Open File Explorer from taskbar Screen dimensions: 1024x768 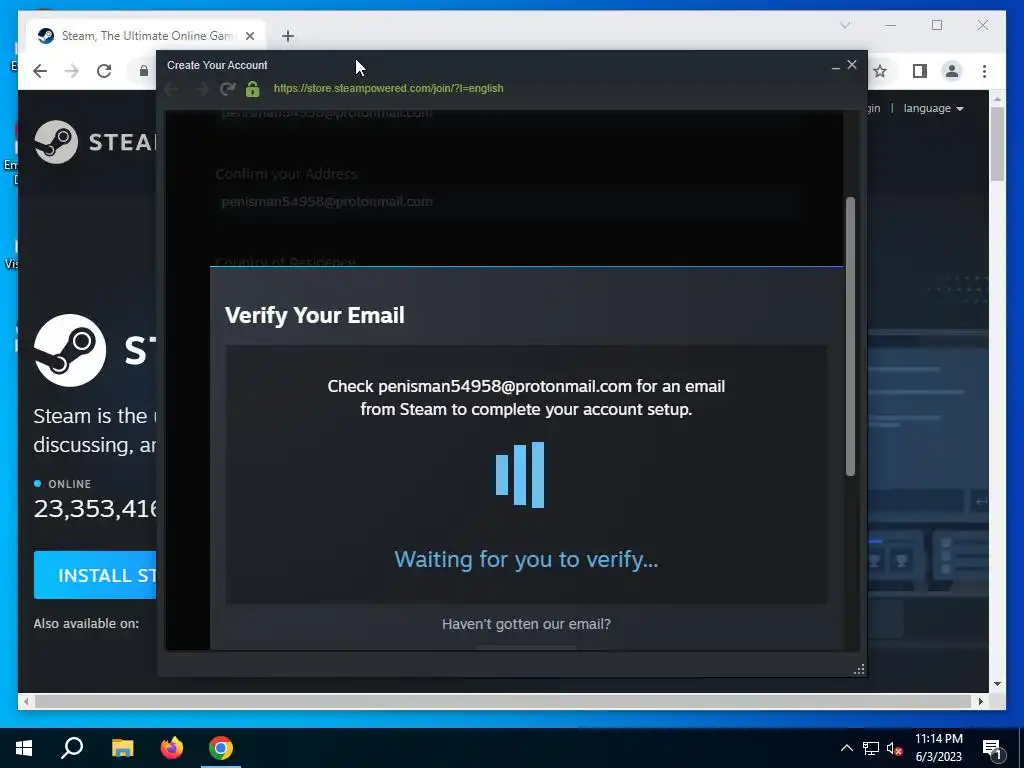[122, 748]
